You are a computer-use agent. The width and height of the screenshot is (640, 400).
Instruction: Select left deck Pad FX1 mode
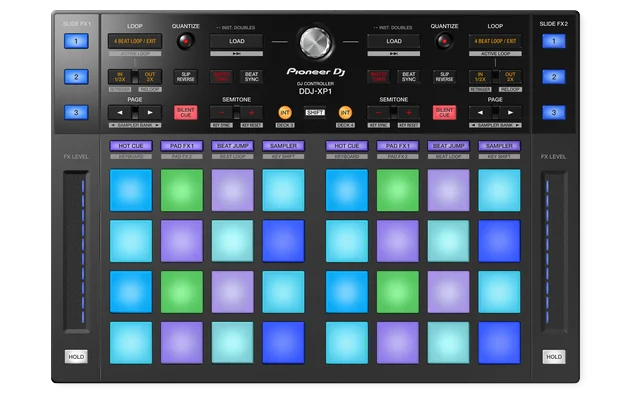182,146
